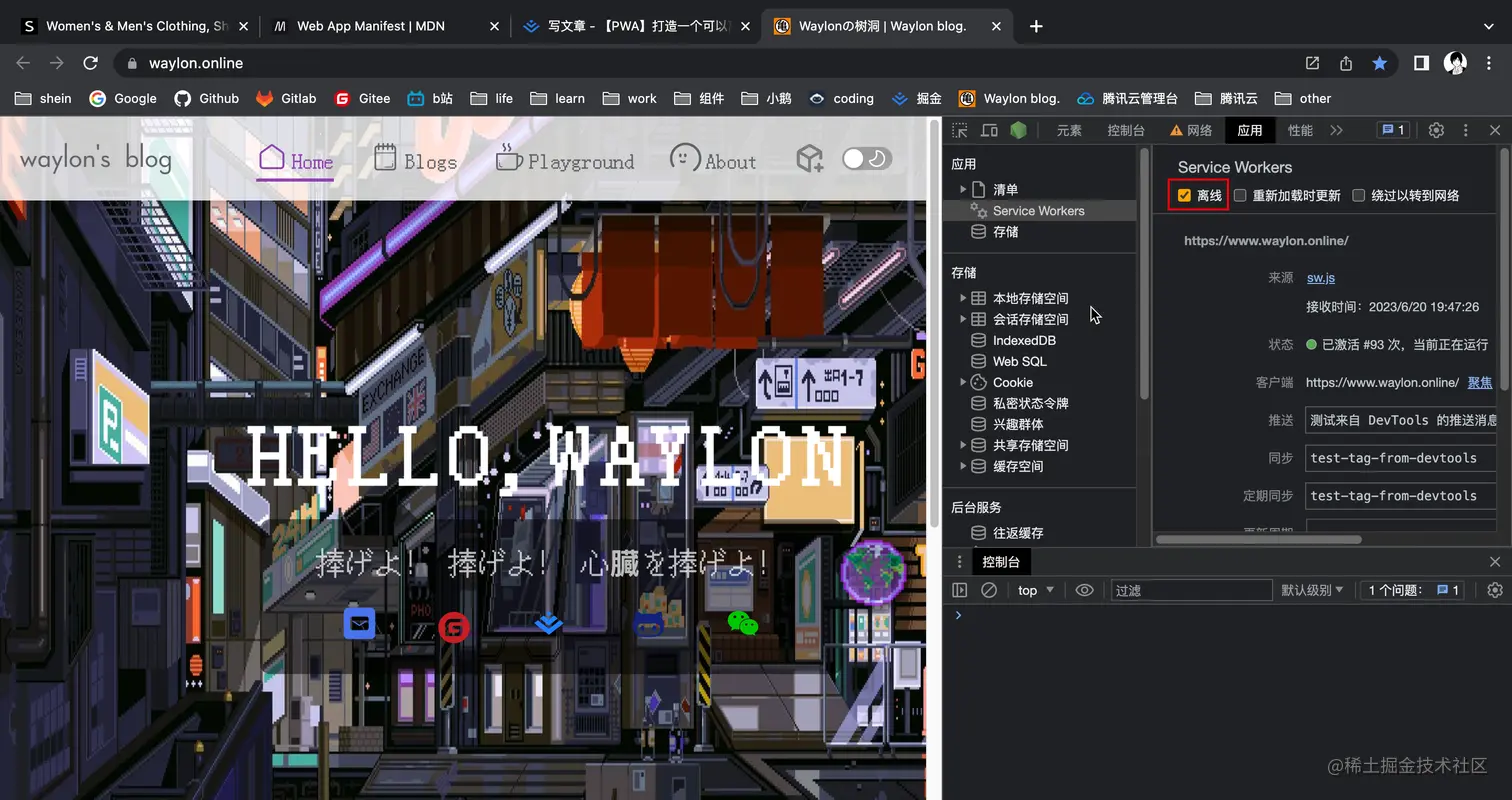
Task: Expand 本地存储空间 in the sidebar
Action: pos(963,298)
